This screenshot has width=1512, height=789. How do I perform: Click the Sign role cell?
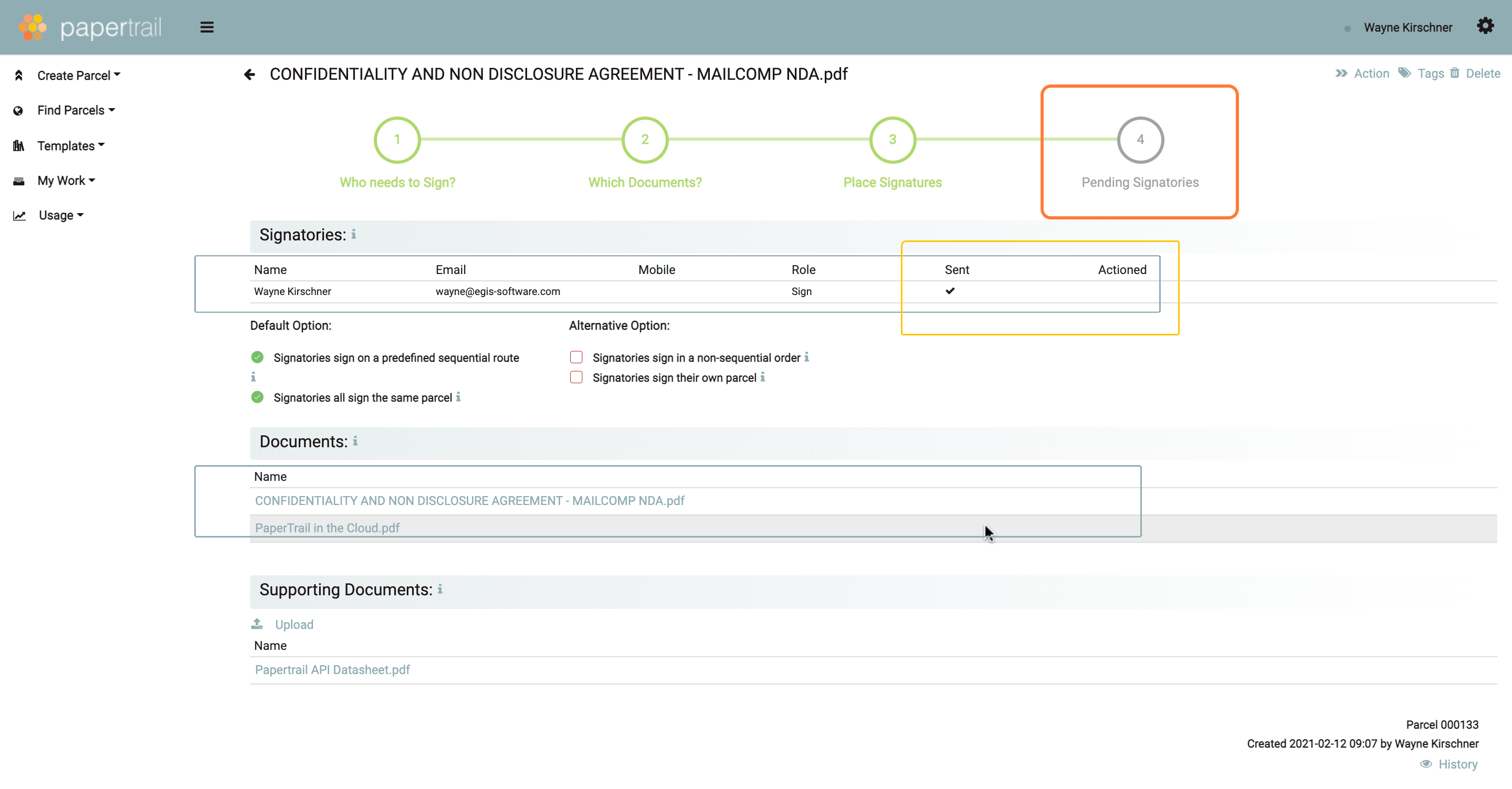pos(801,292)
